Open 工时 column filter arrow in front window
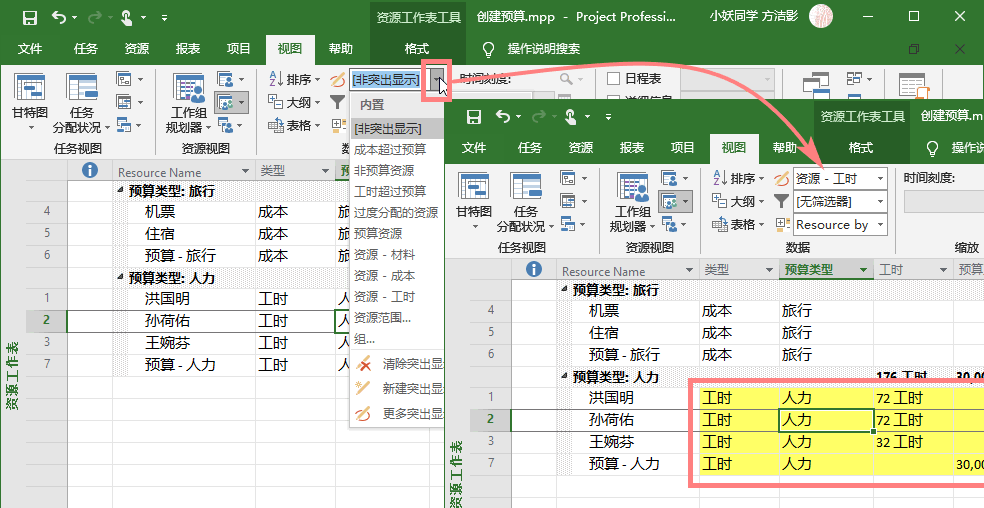The image size is (984, 508). pyautogui.click(x=943, y=271)
